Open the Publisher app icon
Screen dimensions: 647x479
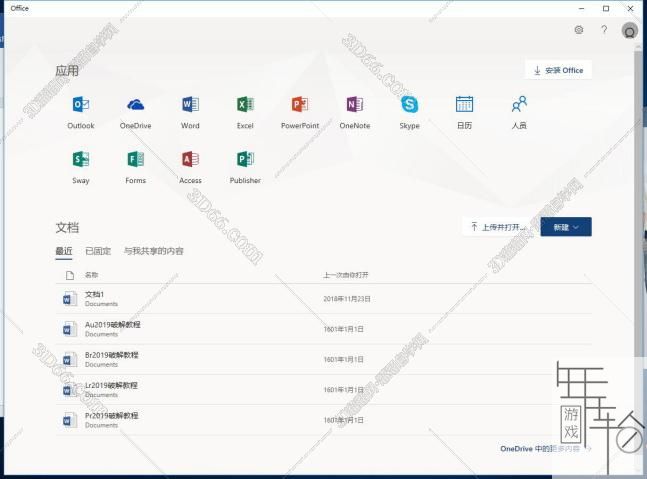(245, 159)
